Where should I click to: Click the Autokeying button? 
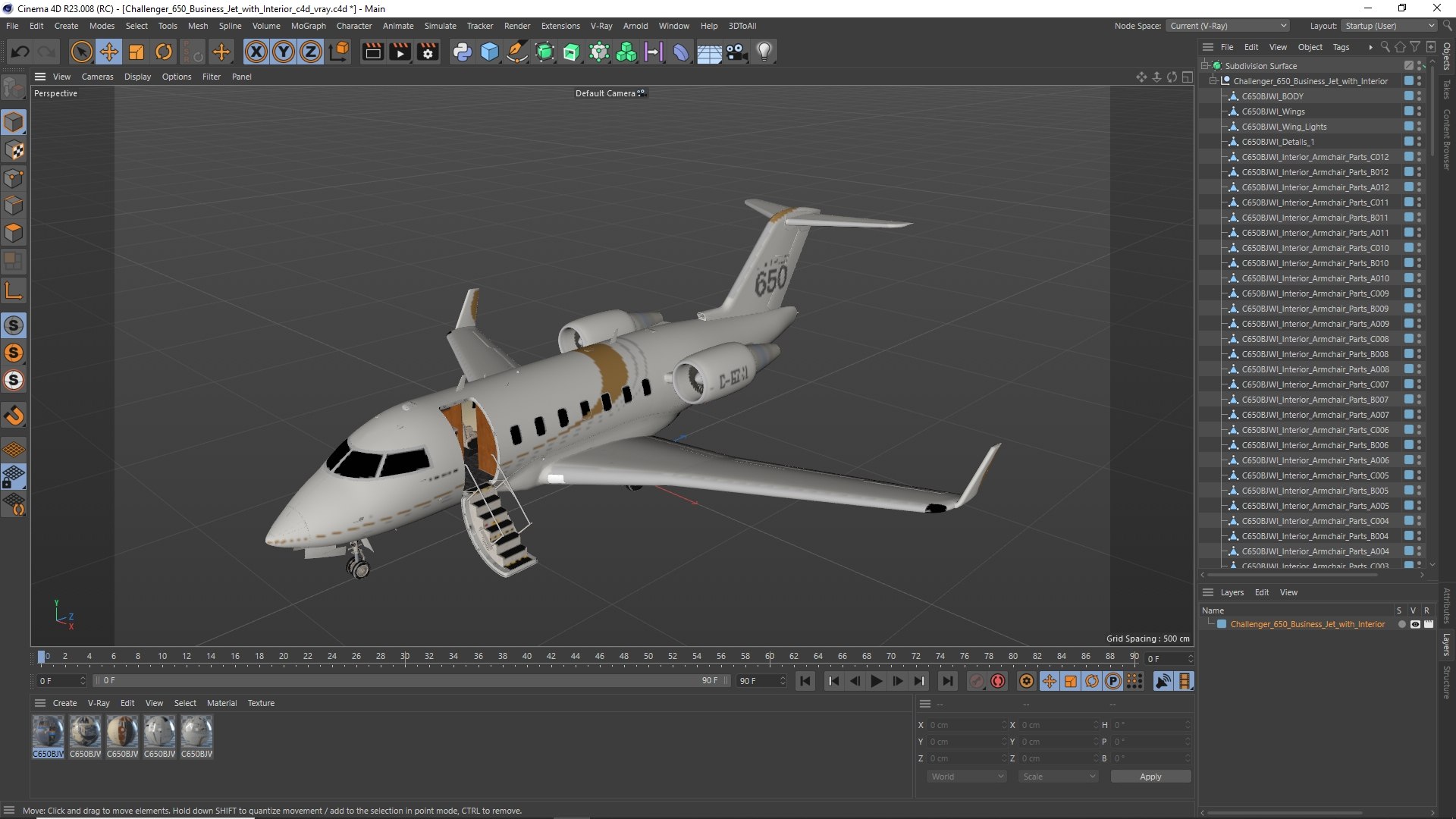coord(998,681)
